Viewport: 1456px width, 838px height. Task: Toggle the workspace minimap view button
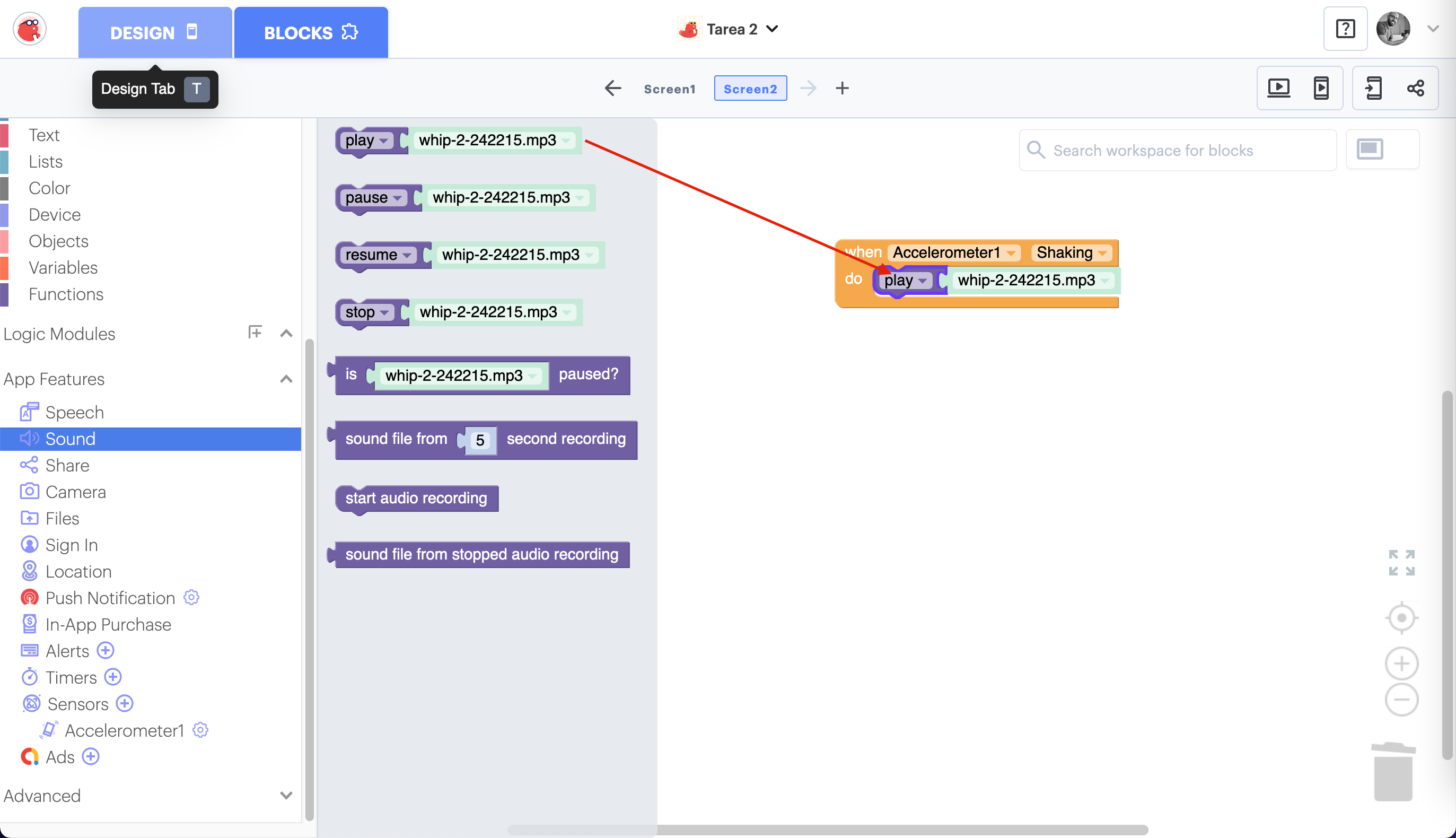1370,150
